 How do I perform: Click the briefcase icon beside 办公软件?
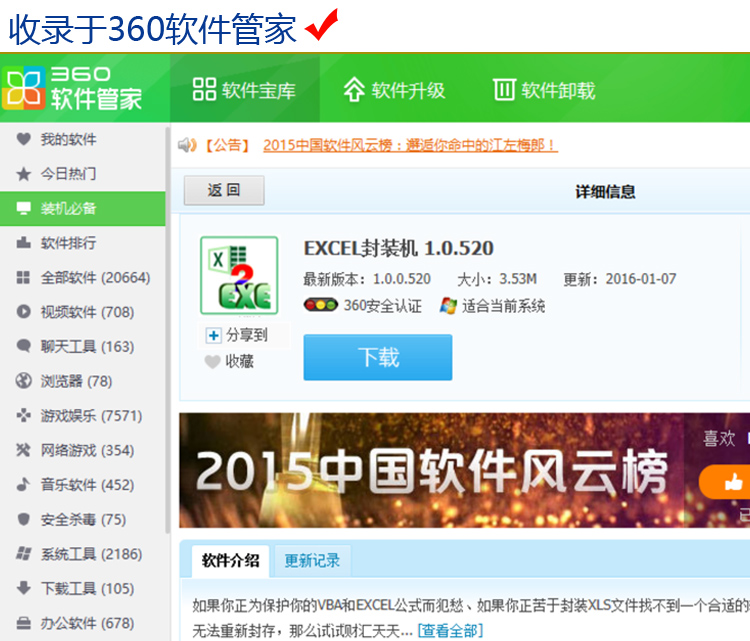pyautogui.click(x=23, y=623)
